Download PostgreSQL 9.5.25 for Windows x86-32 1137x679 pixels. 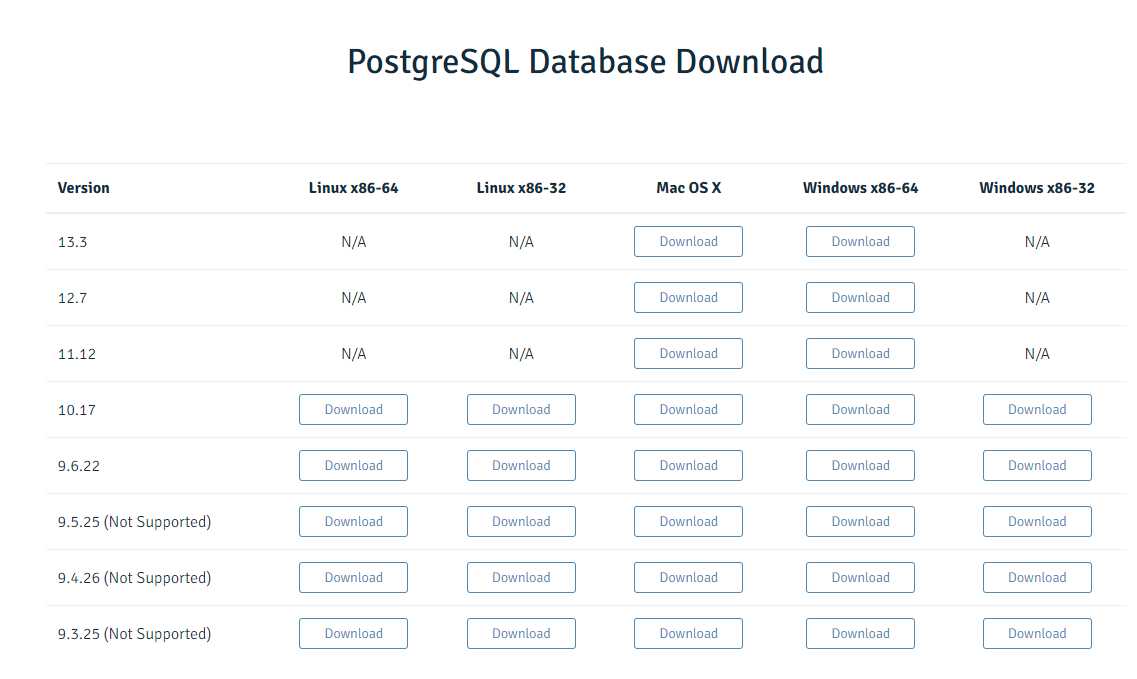[x=1037, y=522]
